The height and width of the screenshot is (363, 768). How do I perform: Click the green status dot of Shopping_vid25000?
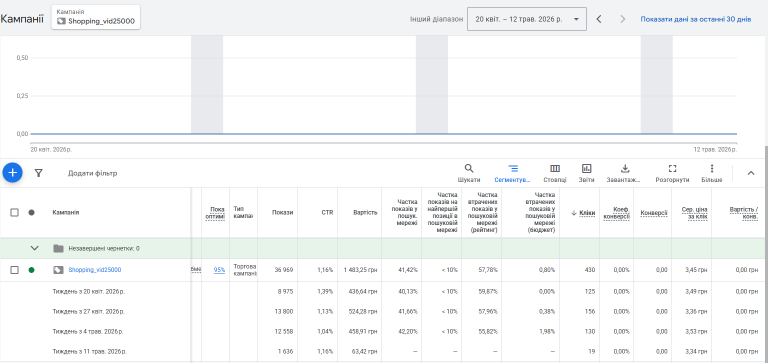(32, 270)
